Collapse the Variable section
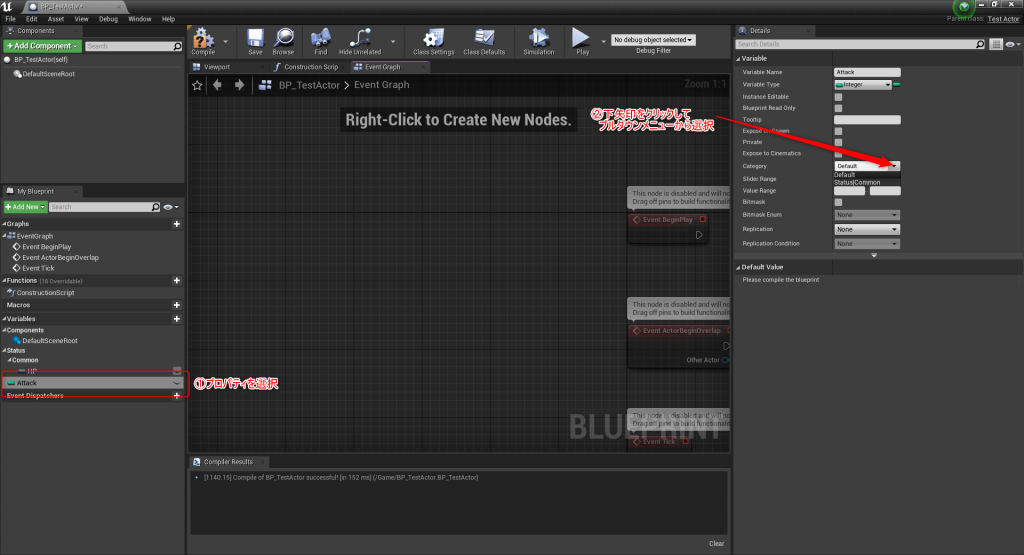The height and width of the screenshot is (555, 1024). [739, 59]
